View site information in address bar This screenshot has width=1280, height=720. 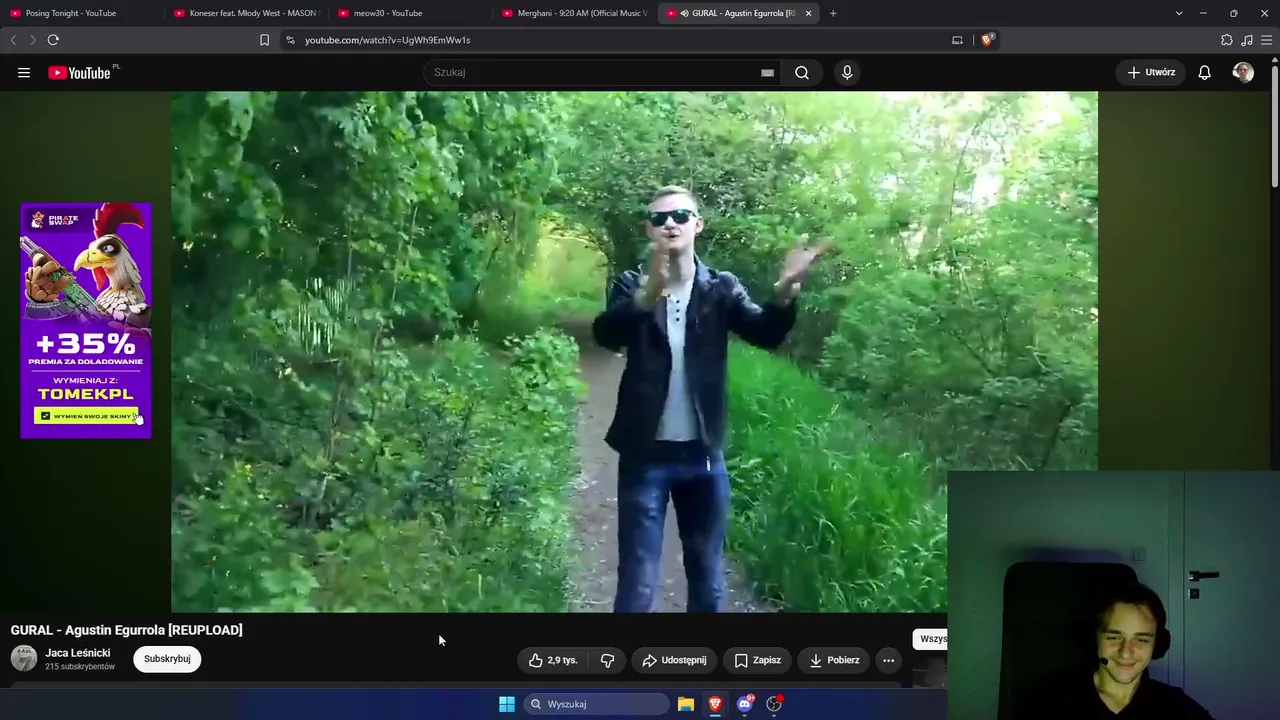pos(290,40)
